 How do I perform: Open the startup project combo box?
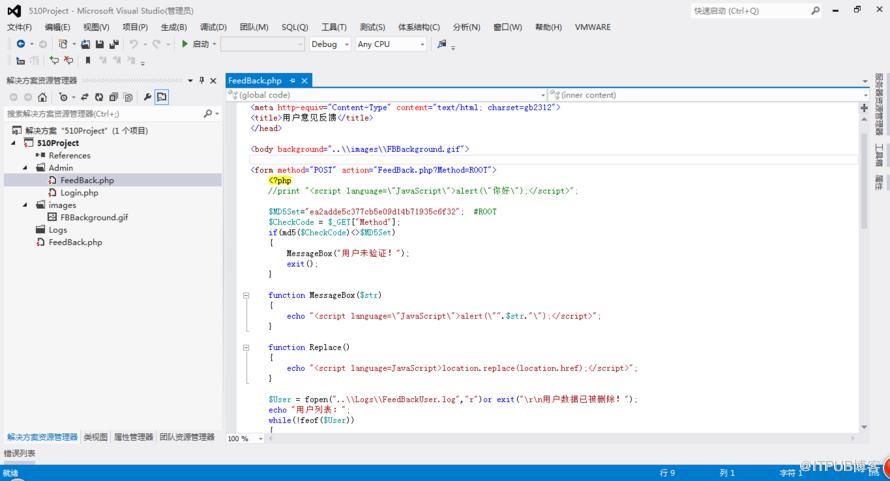[x=262, y=44]
